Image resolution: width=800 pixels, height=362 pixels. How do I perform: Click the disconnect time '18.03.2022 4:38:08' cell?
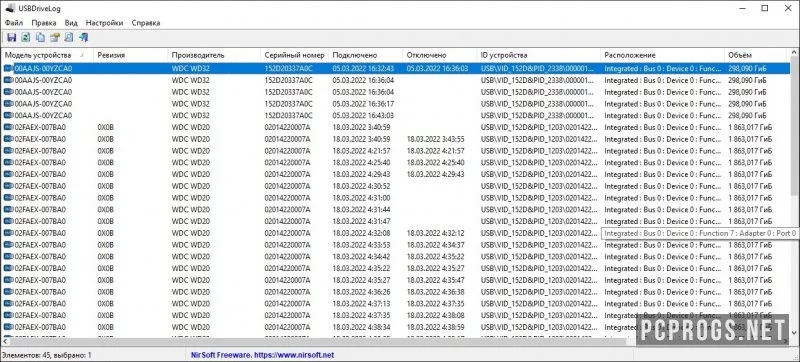click(436, 315)
